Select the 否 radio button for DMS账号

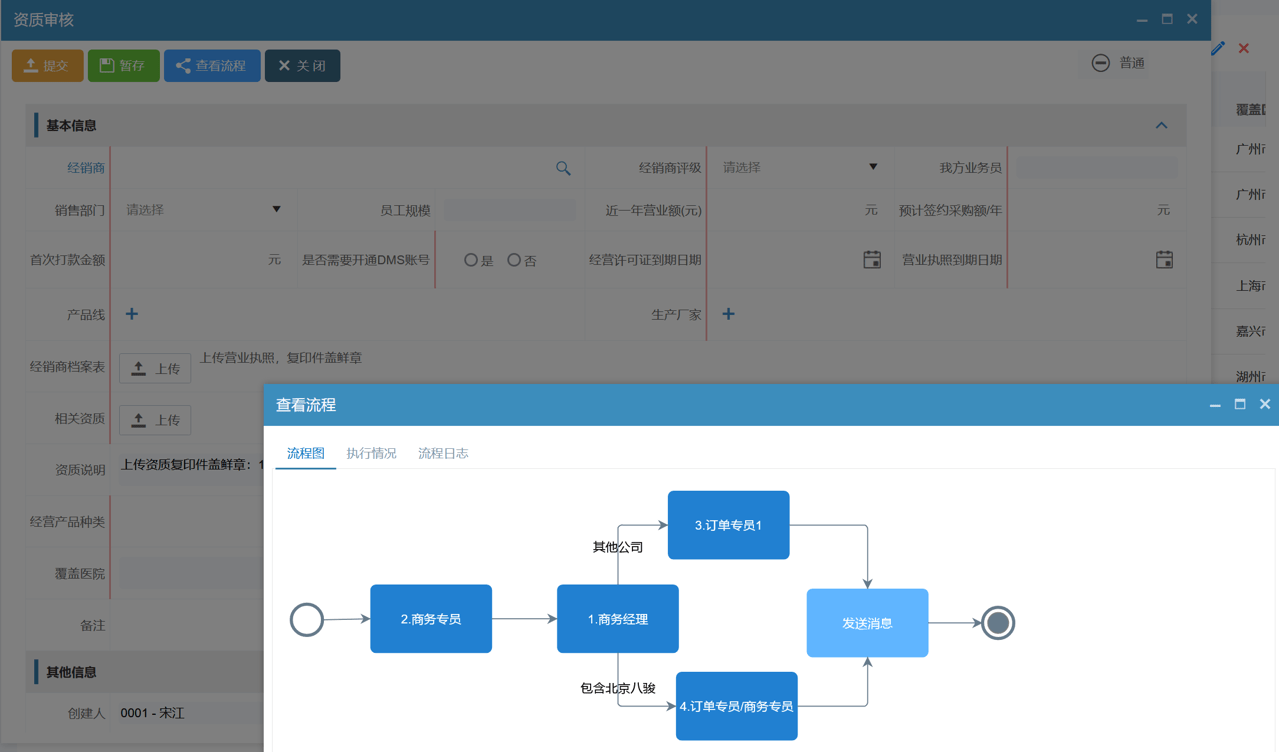pyautogui.click(x=513, y=259)
